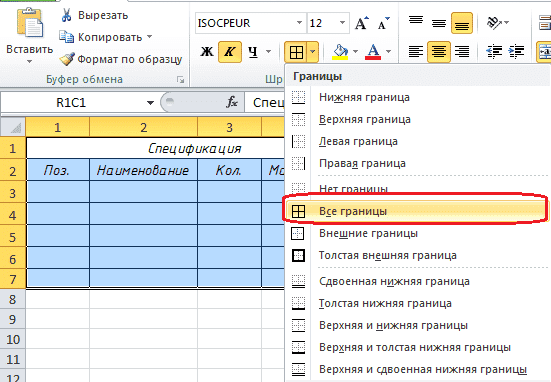
Task: Decrease font size with the small A icon
Action: pyautogui.click(x=383, y=23)
